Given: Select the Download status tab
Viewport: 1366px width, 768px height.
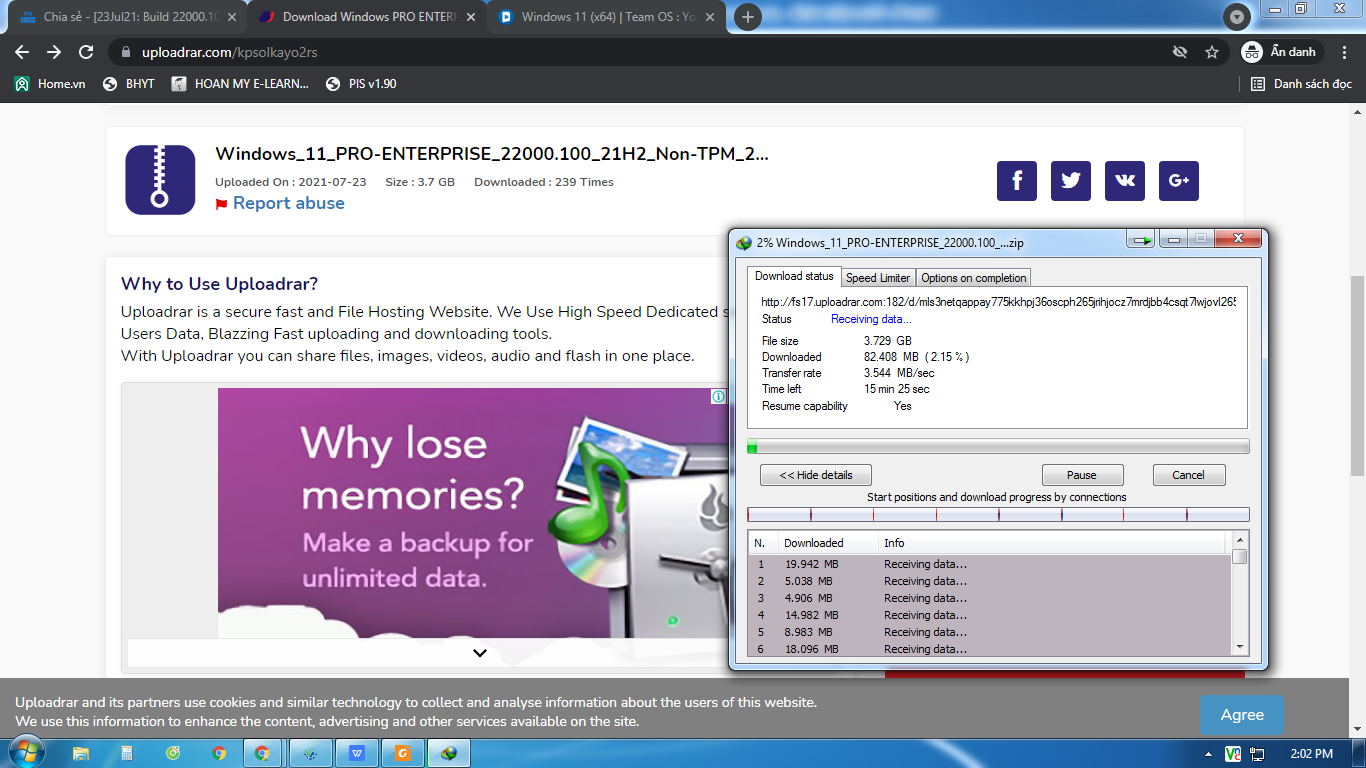Looking at the screenshot, I should [x=794, y=277].
